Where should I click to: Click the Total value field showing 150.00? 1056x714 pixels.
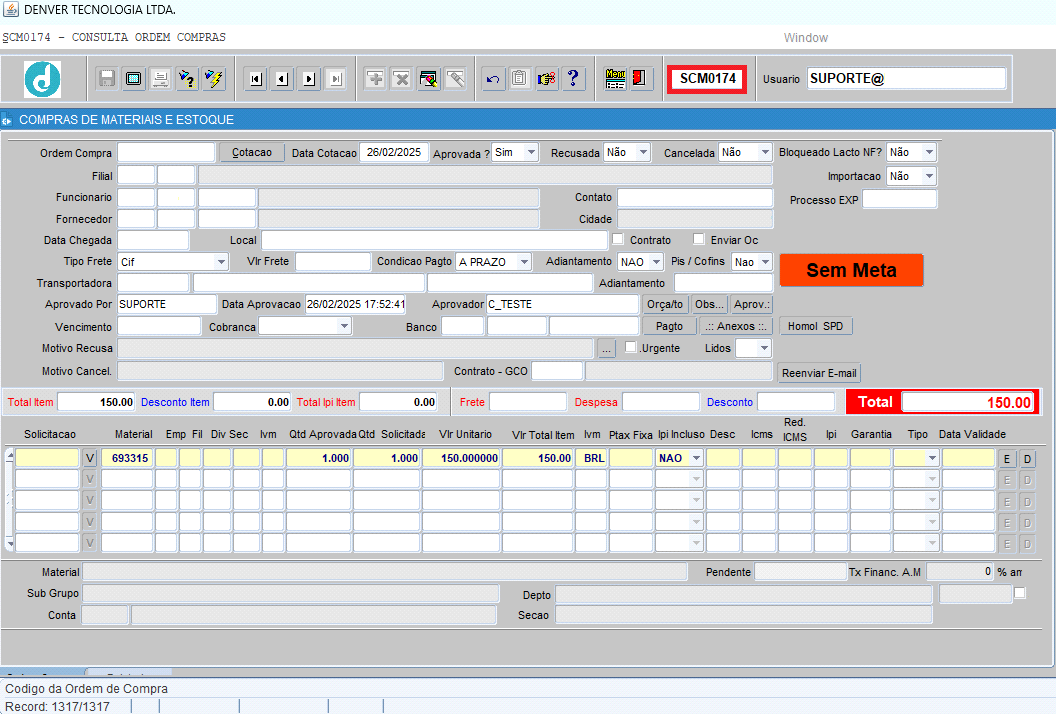pos(968,402)
